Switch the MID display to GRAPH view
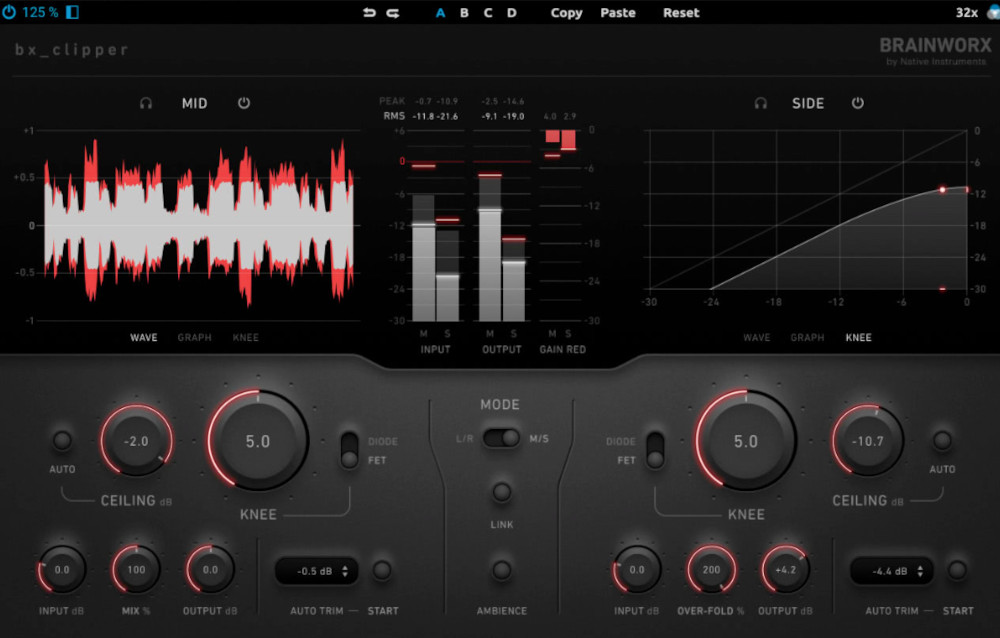This screenshot has height=638, width=1000. pos(194,337)
